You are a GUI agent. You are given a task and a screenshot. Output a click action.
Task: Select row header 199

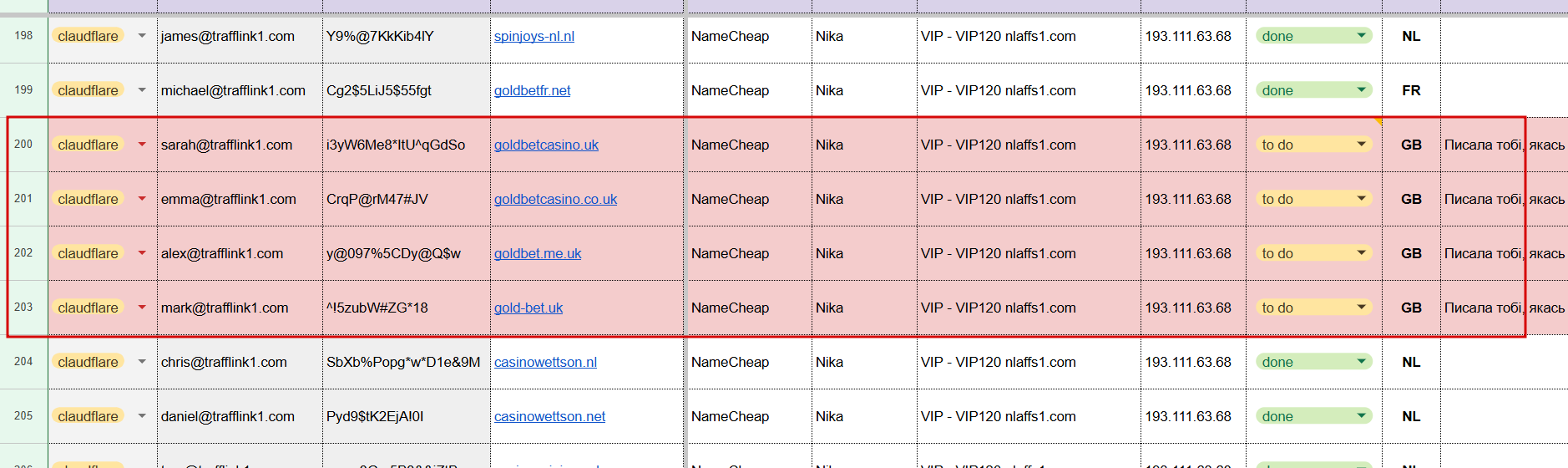(23, 90)
